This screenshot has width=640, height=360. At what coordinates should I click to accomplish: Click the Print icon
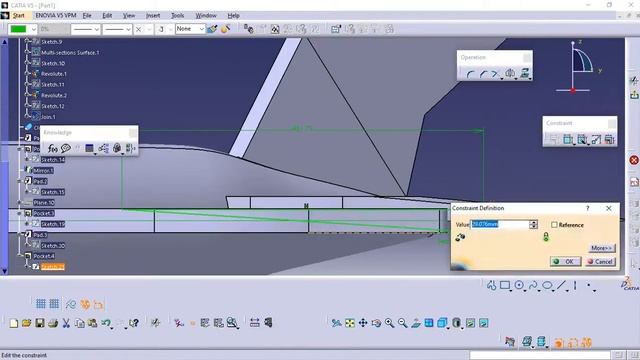53,323
